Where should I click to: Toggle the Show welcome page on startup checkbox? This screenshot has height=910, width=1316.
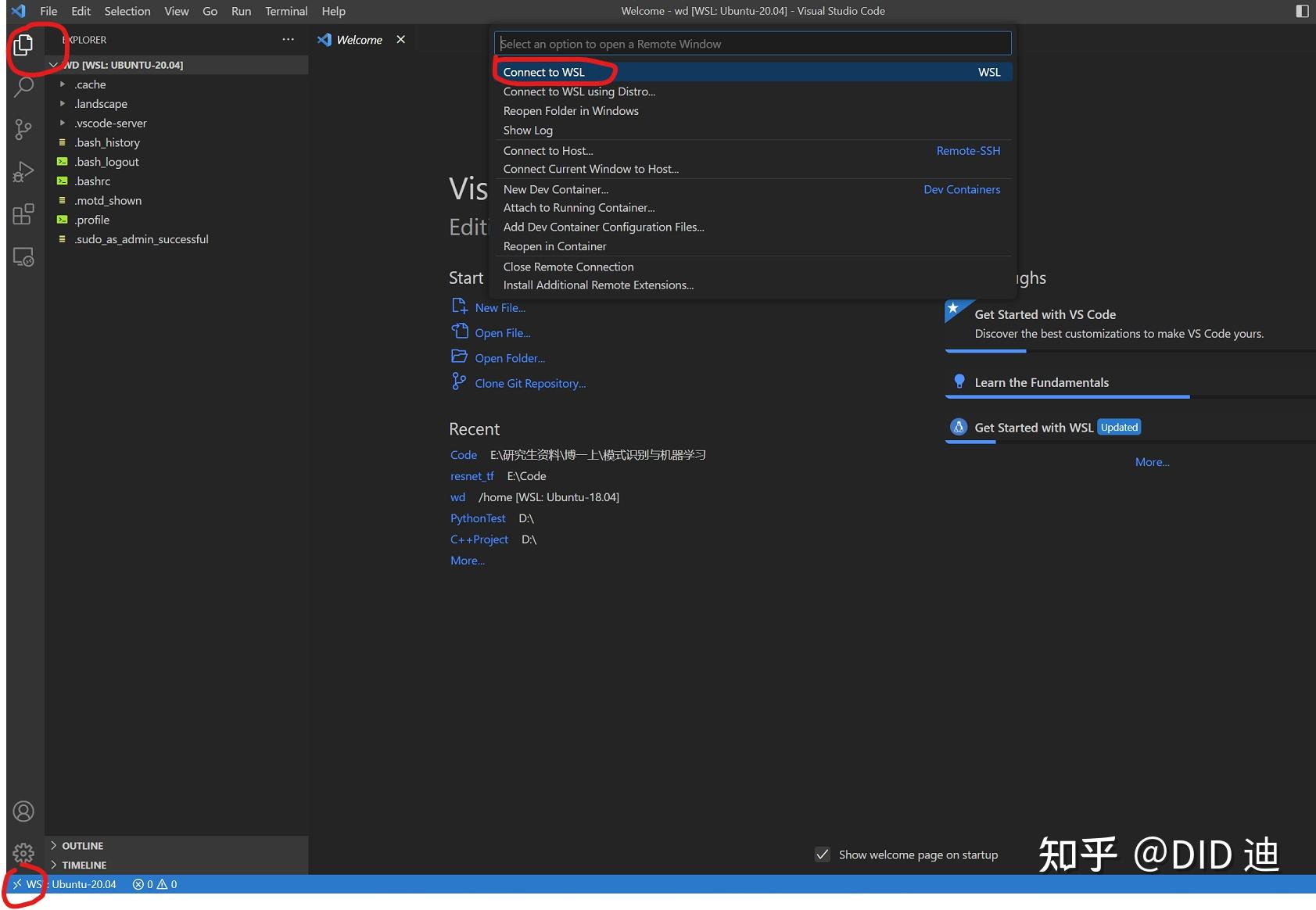[822, 854]
